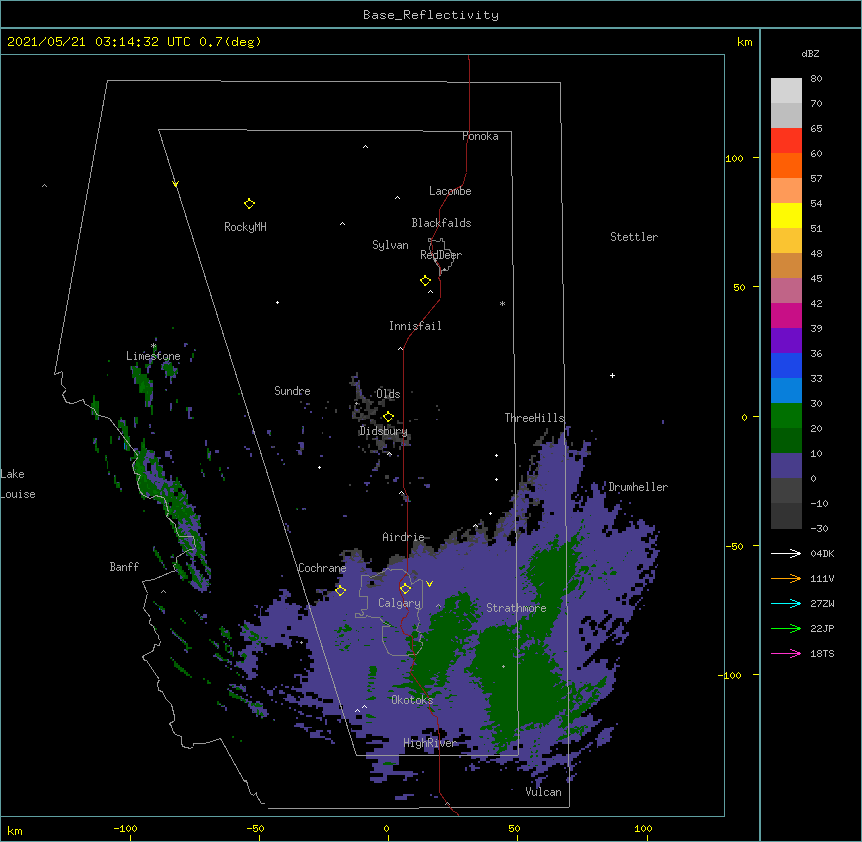Click the Lacombe label
Image resolution: width=862 pixels, height=842 pixels.
[450, 191]
